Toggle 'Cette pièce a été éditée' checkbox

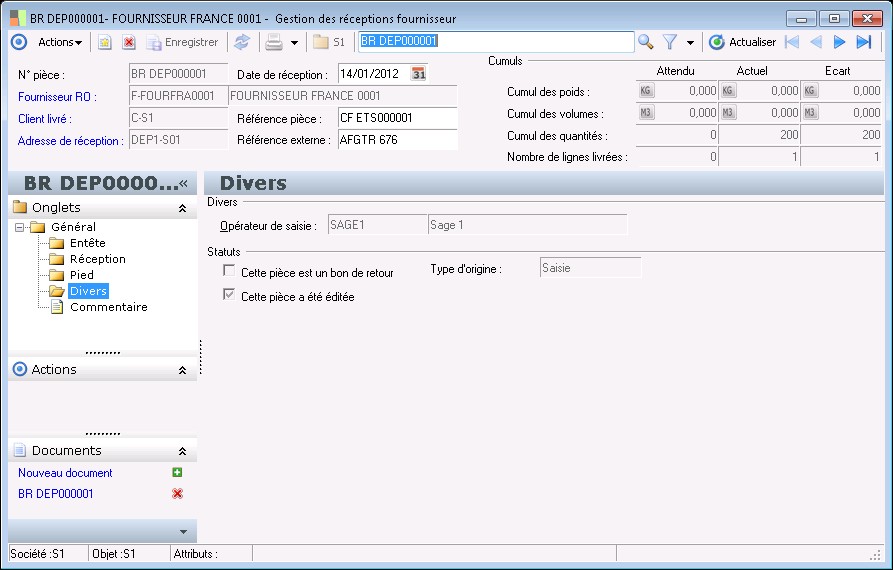pos(230,296)
